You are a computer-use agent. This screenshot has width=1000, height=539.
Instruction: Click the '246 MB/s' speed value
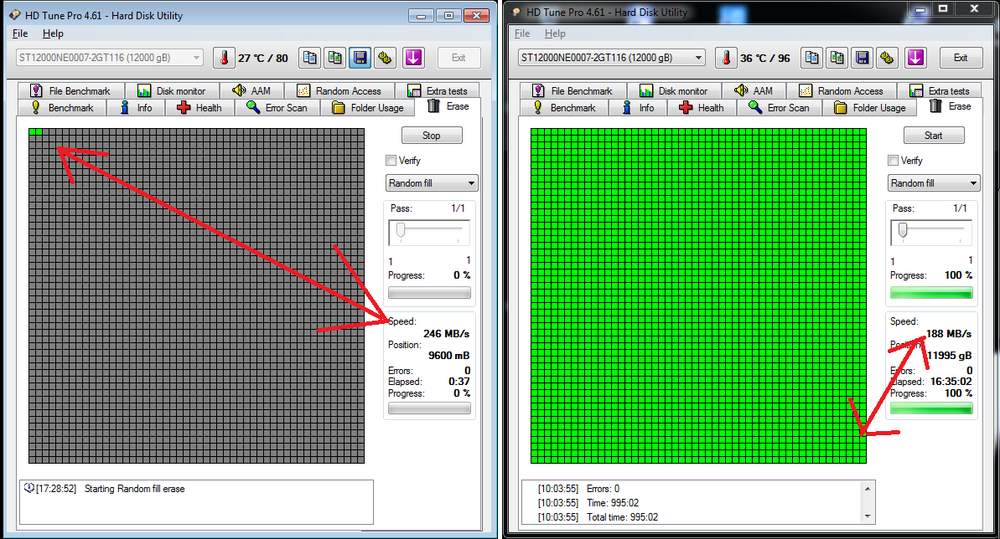click(446, 334)
